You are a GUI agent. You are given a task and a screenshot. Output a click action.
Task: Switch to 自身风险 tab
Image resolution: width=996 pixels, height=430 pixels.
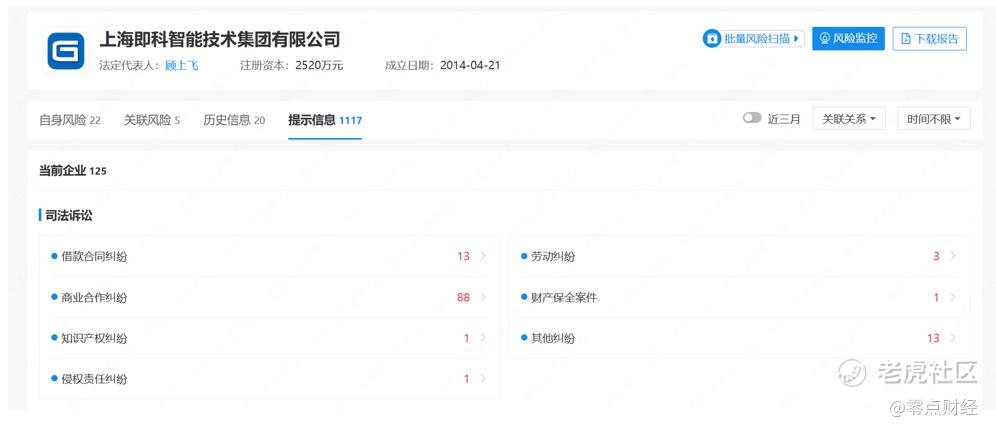pos(70,120)
